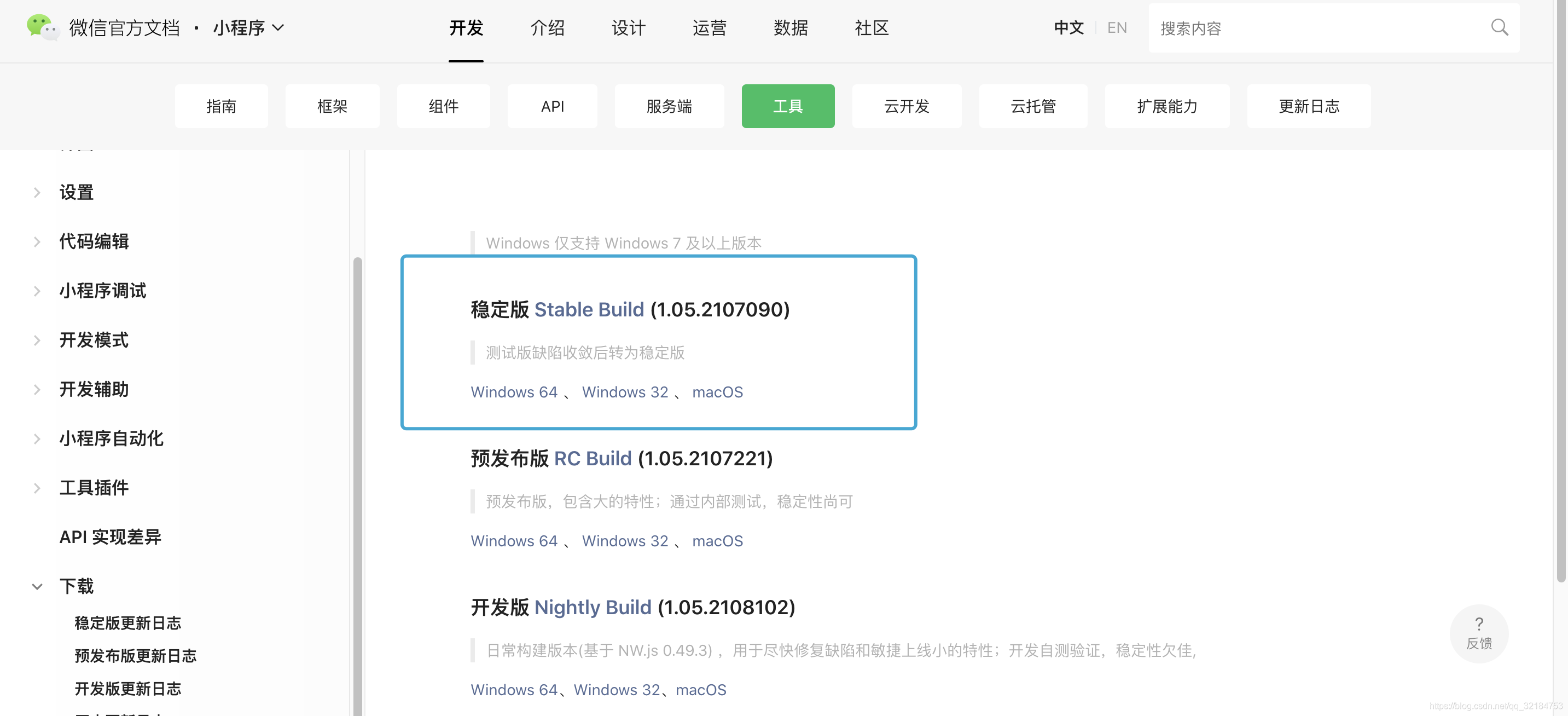The width and height of the screenshot is (1568, 716).
Task: Open 稳定版更新日志 in sidebar
Action: coord(128,623)
